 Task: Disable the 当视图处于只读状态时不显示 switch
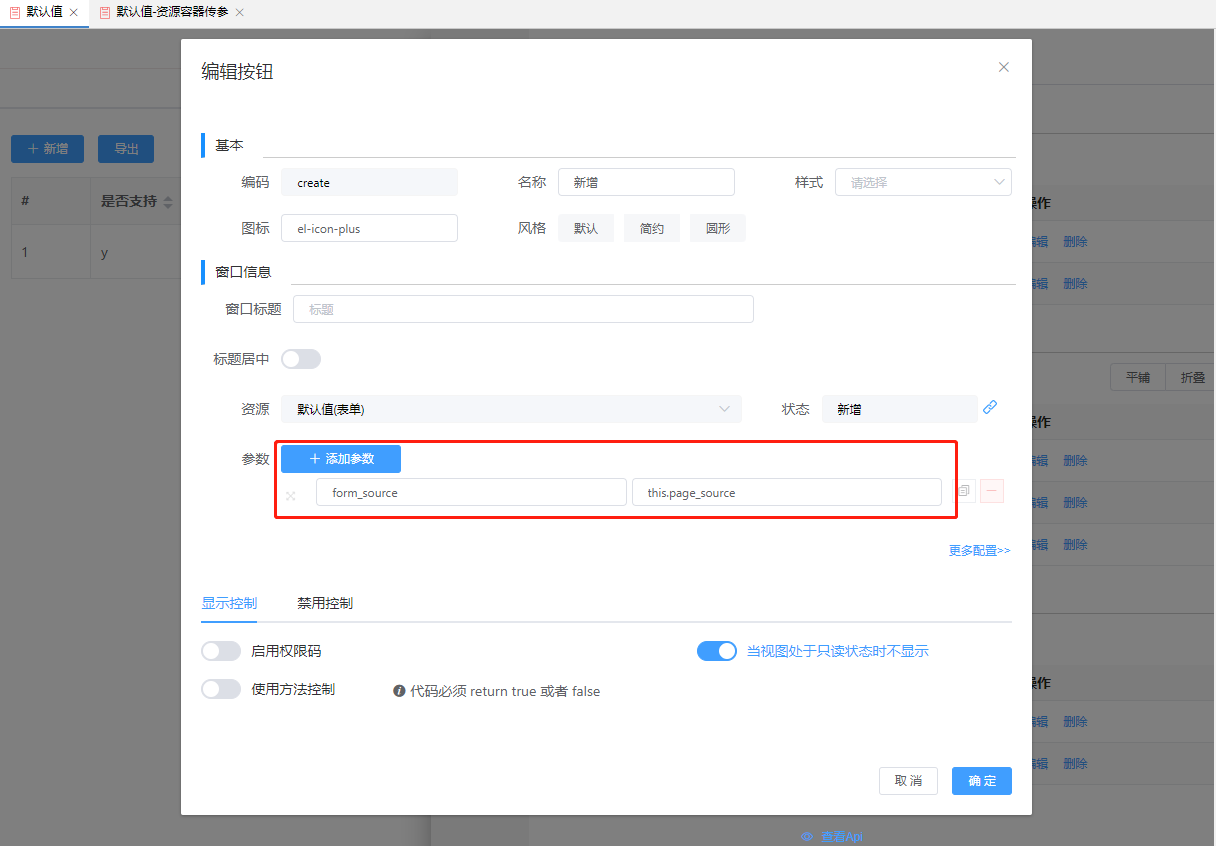(x=717, y=651)
